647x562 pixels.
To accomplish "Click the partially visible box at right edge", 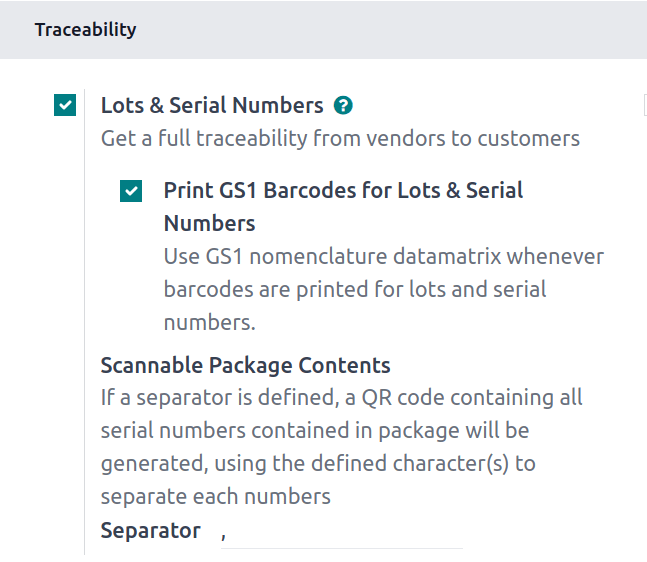I will (x=643, y=105).
